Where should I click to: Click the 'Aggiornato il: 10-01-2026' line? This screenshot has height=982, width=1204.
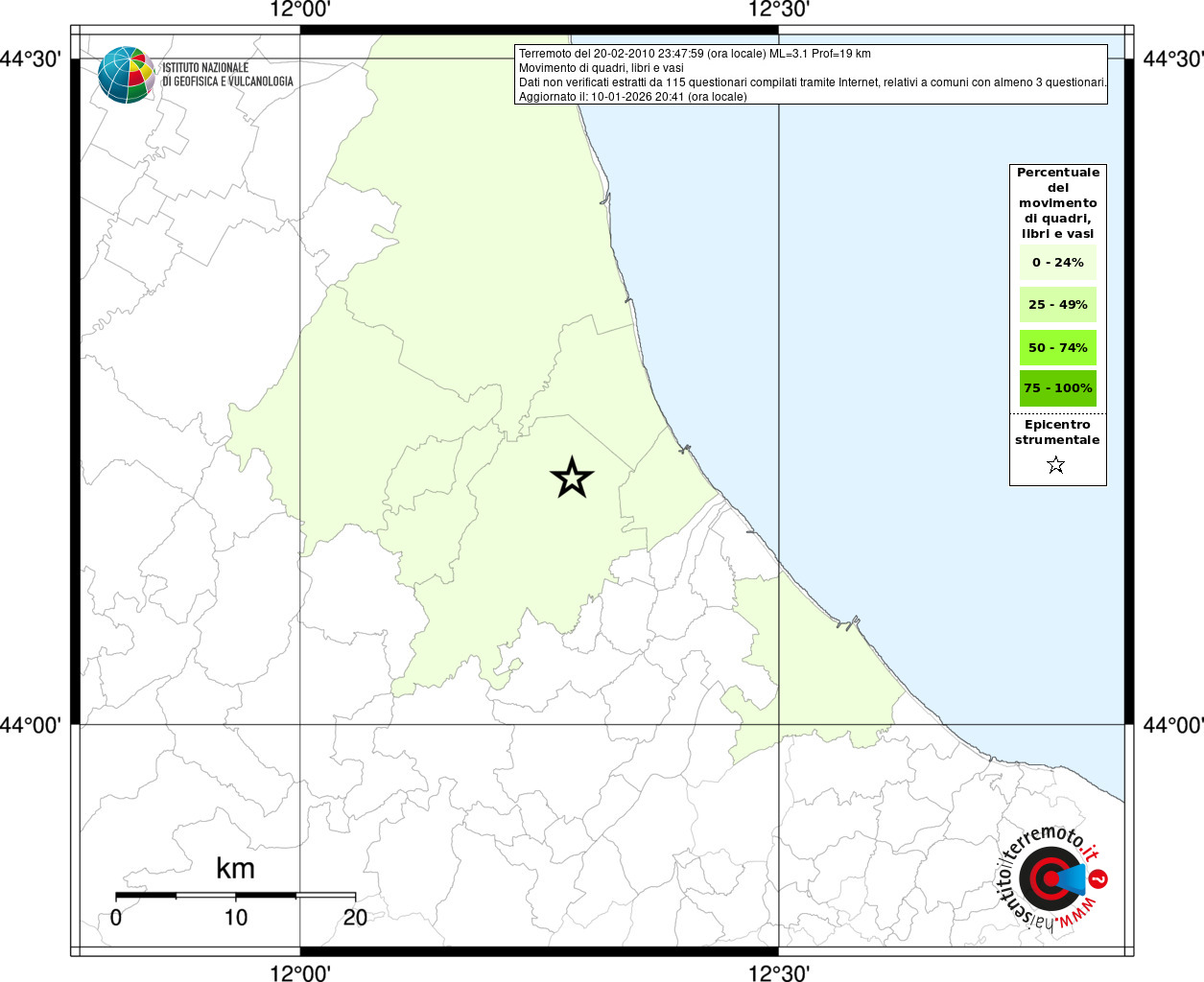[x=633, y=97]
